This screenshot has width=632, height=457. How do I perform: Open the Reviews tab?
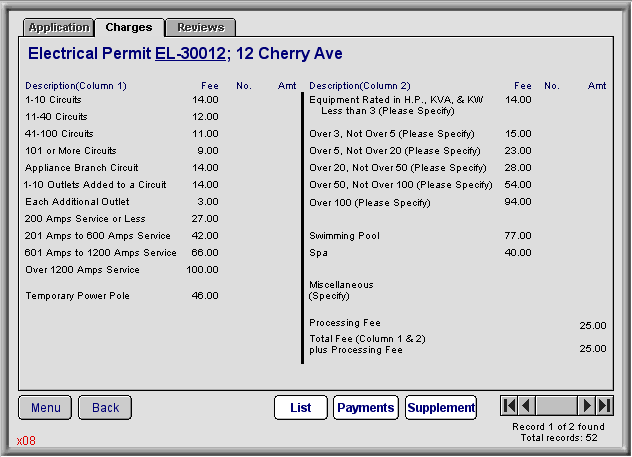201,27
